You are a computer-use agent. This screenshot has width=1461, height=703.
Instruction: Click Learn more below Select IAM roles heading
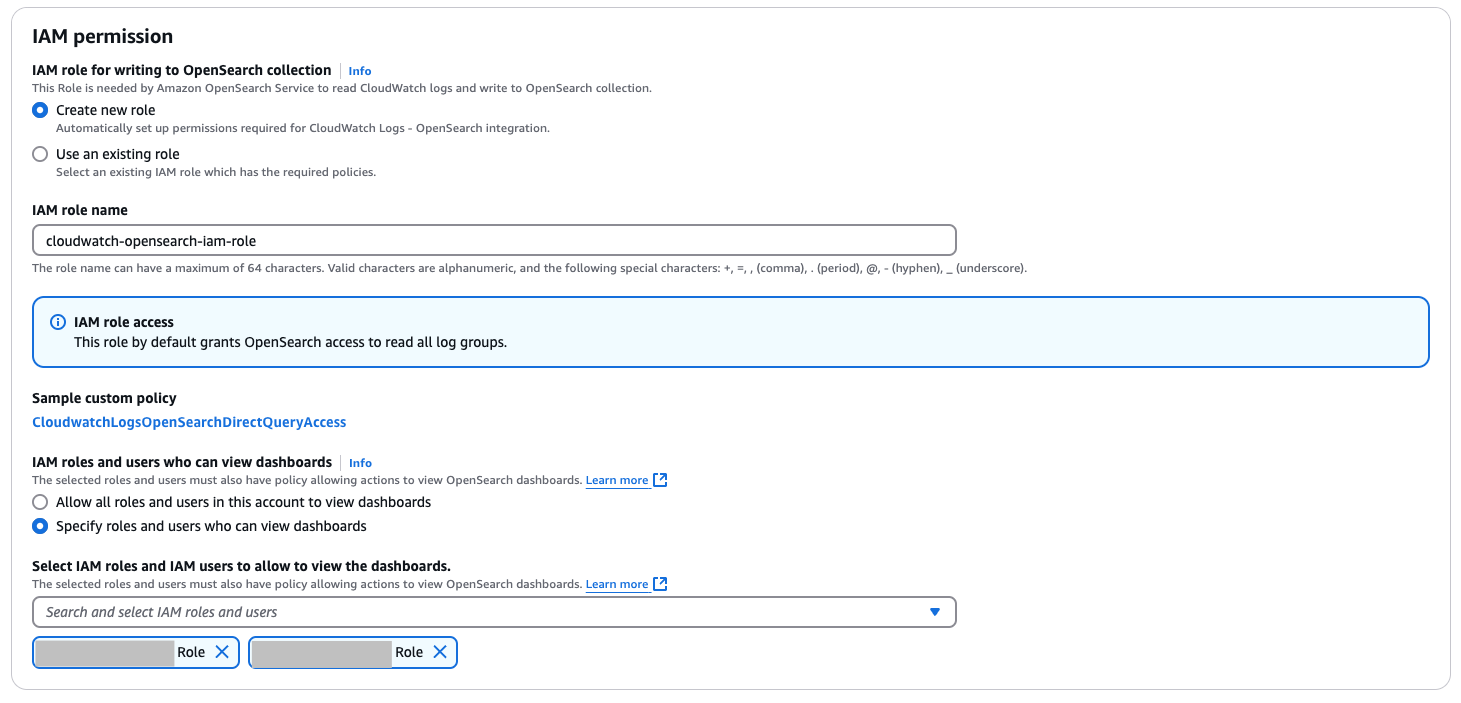tap(617, 584)
